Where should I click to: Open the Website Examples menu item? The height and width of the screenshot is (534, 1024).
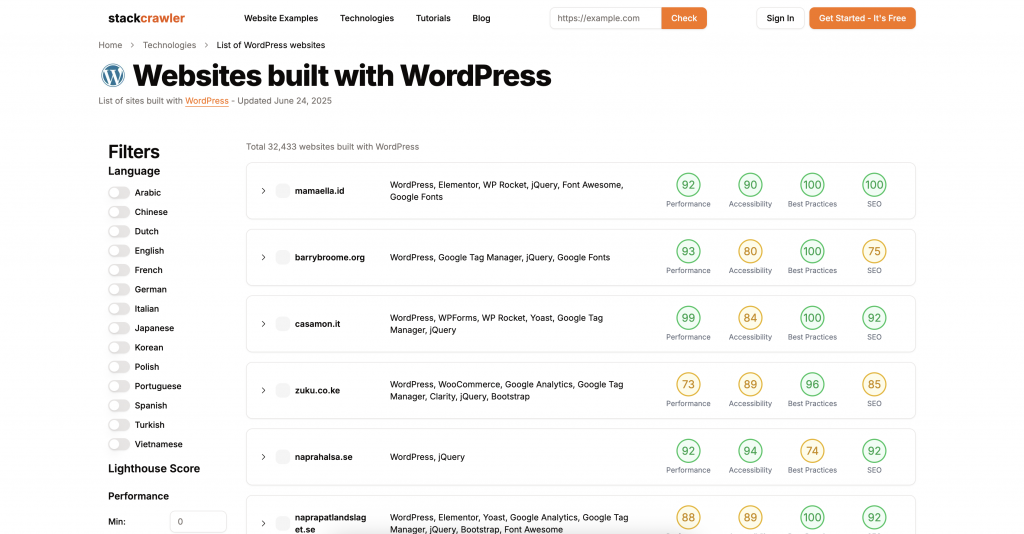281,18
